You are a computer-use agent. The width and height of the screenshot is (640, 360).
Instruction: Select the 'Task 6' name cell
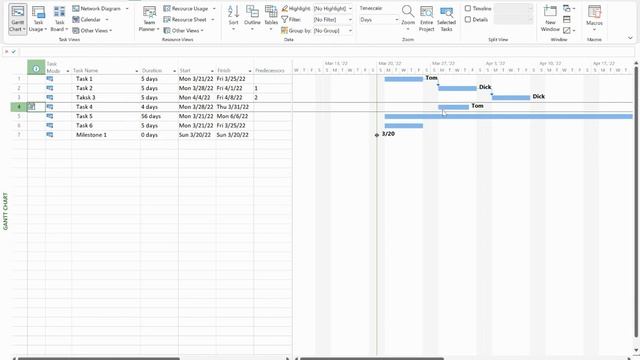106,125
